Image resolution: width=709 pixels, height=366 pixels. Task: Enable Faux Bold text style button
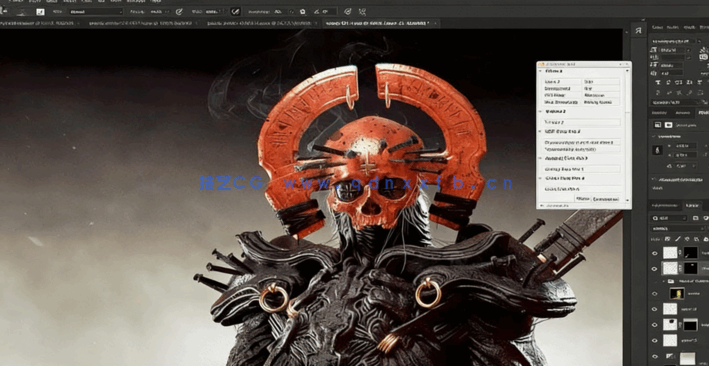(659, 82)
